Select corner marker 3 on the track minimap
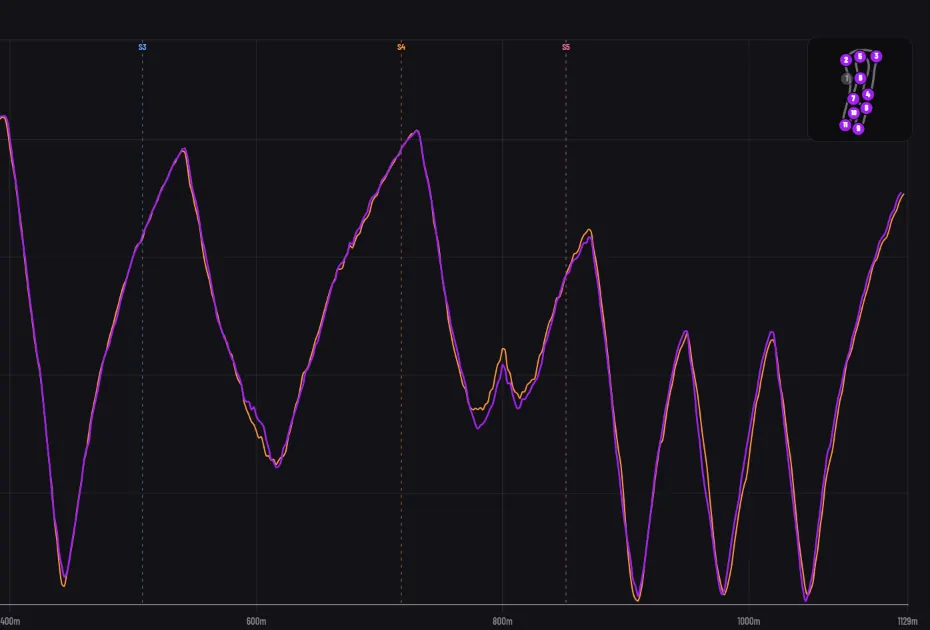The height and width of the screenshot is (630, 930). click(876, 56)
